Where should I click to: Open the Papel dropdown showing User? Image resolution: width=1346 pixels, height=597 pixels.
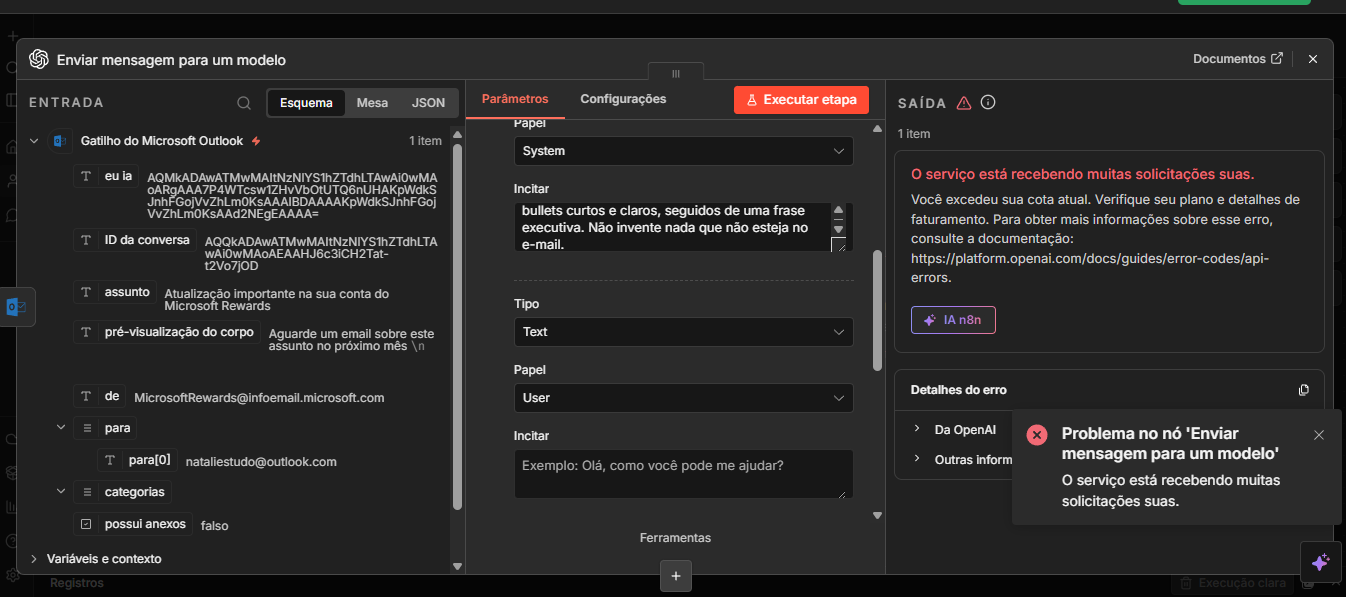click(684, 397)
